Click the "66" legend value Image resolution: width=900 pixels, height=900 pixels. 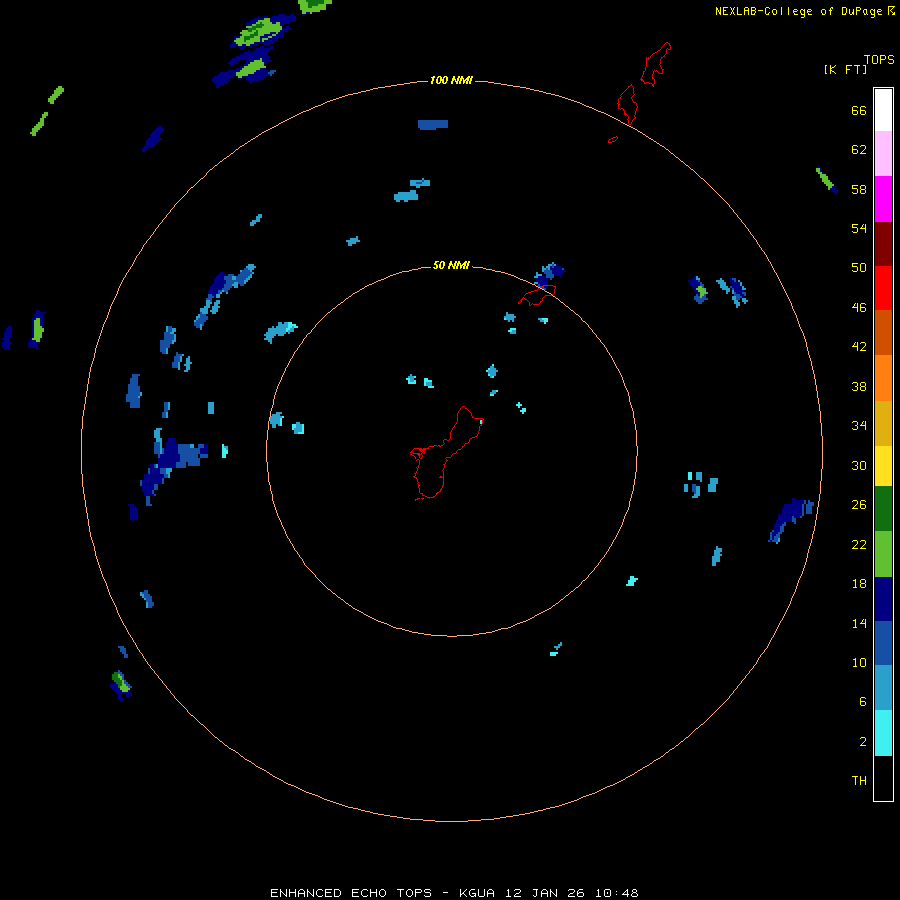[859, 110]
